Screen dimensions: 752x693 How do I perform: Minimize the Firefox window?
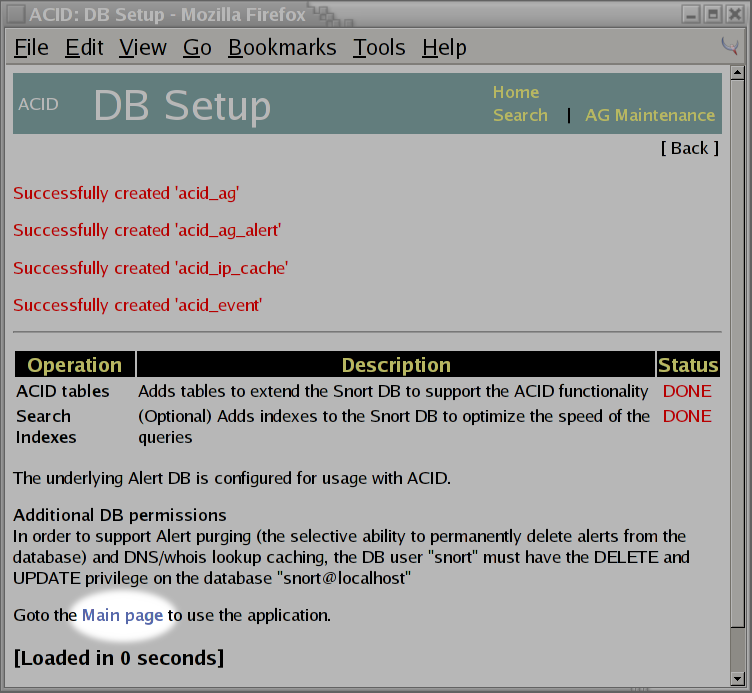pyautogui.click(x=691, y=14)
